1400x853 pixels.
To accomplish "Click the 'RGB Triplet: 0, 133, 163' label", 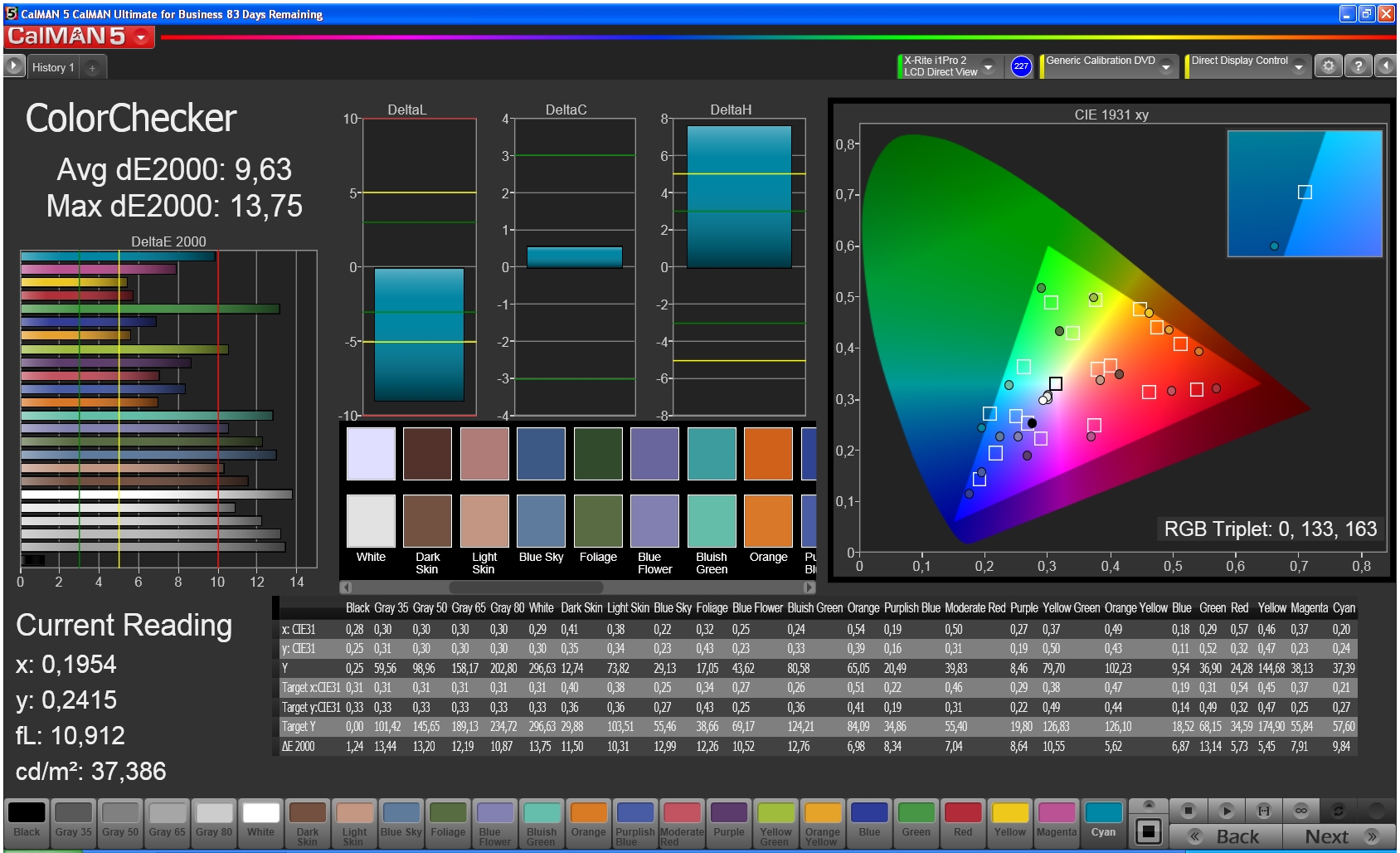I will 1270,529.
